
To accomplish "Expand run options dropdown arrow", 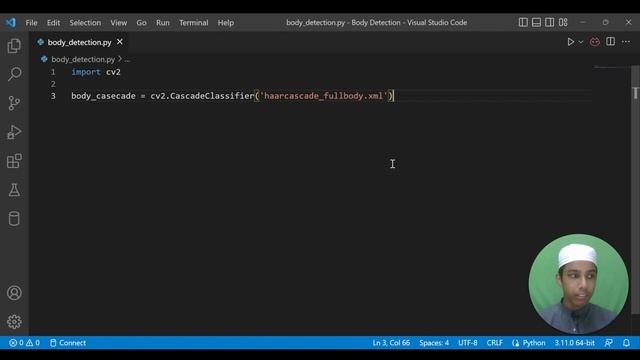I will pyautogui.click(x=581, y=42).
